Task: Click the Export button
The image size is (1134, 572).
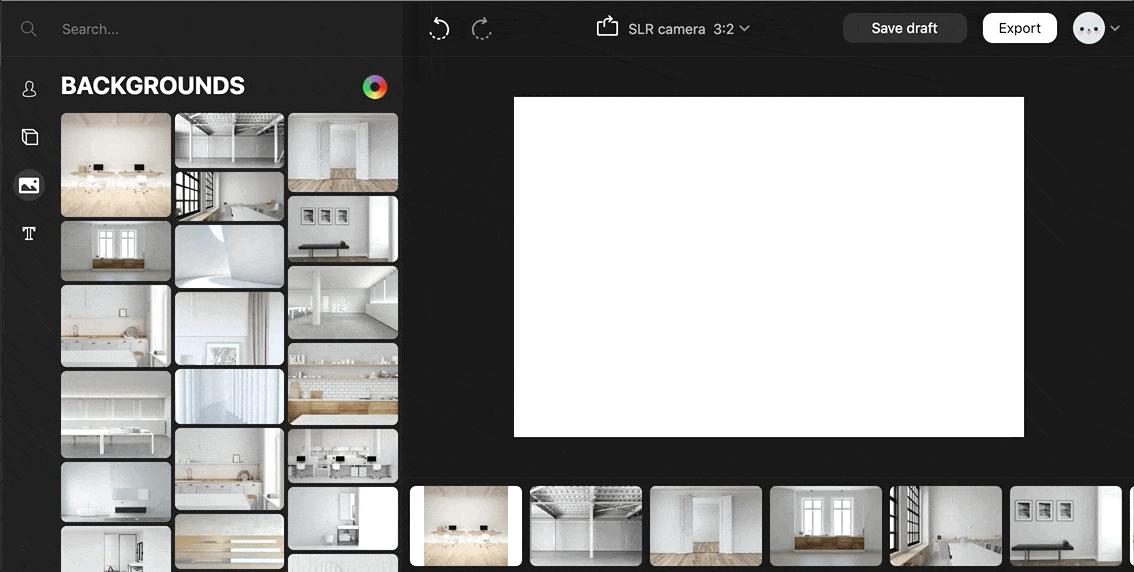Action: (x=1020, y=28)
